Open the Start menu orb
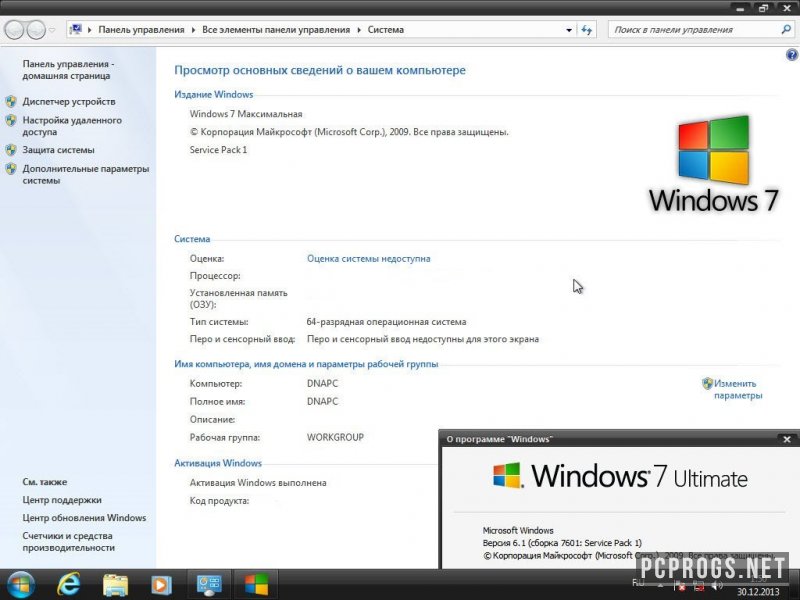Image resolution: width=800 pixels, height=600 pixels. pyautogui.click(x=20, y=585)
